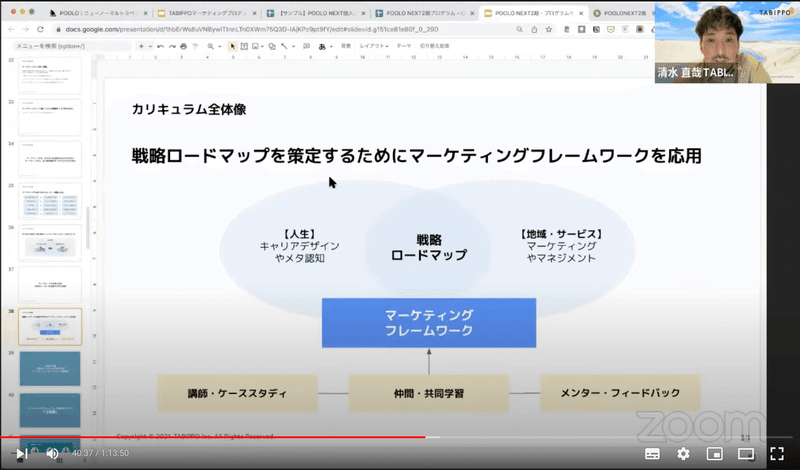The image size is (800, 470).
Task: Click the メンター・フィードバック box
Action: pos(620,393)
